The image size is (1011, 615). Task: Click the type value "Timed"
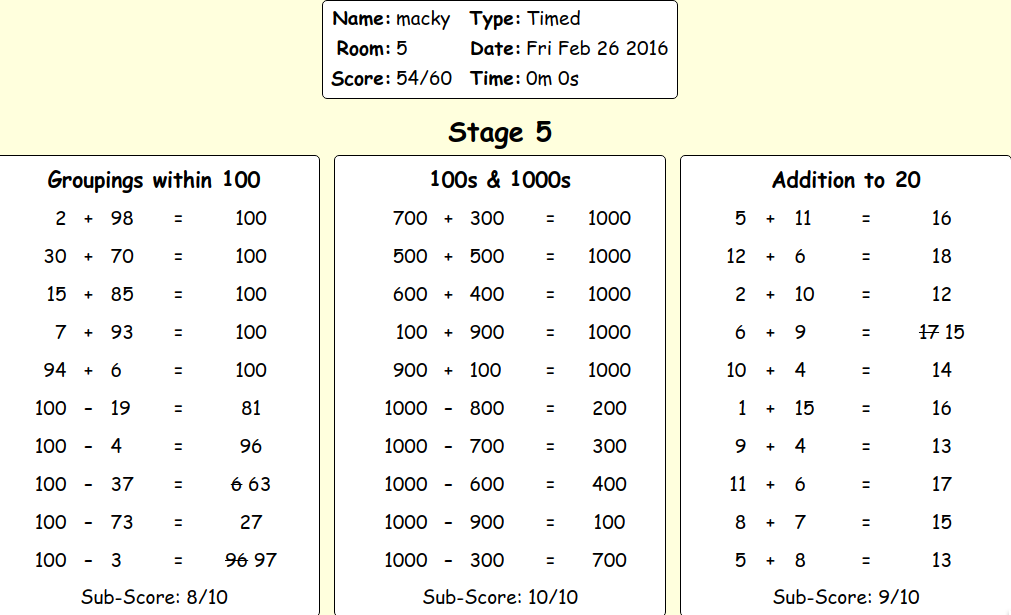(554, 19)
